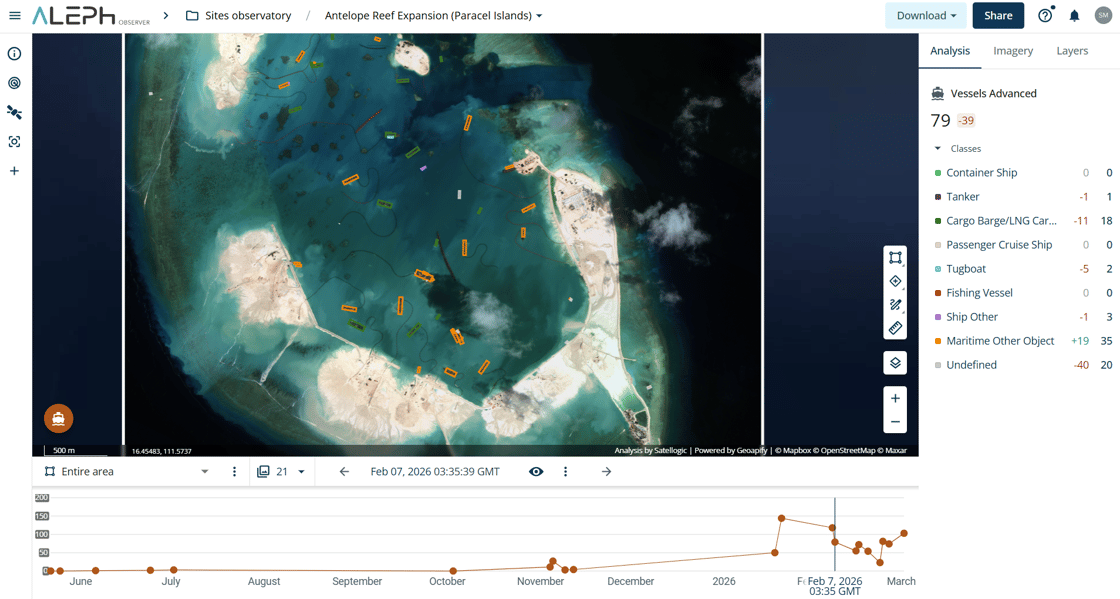Select the satellite tasking icon in sidebar
The height and width of the screenshot is (599, 1120).
click(14, 113)
